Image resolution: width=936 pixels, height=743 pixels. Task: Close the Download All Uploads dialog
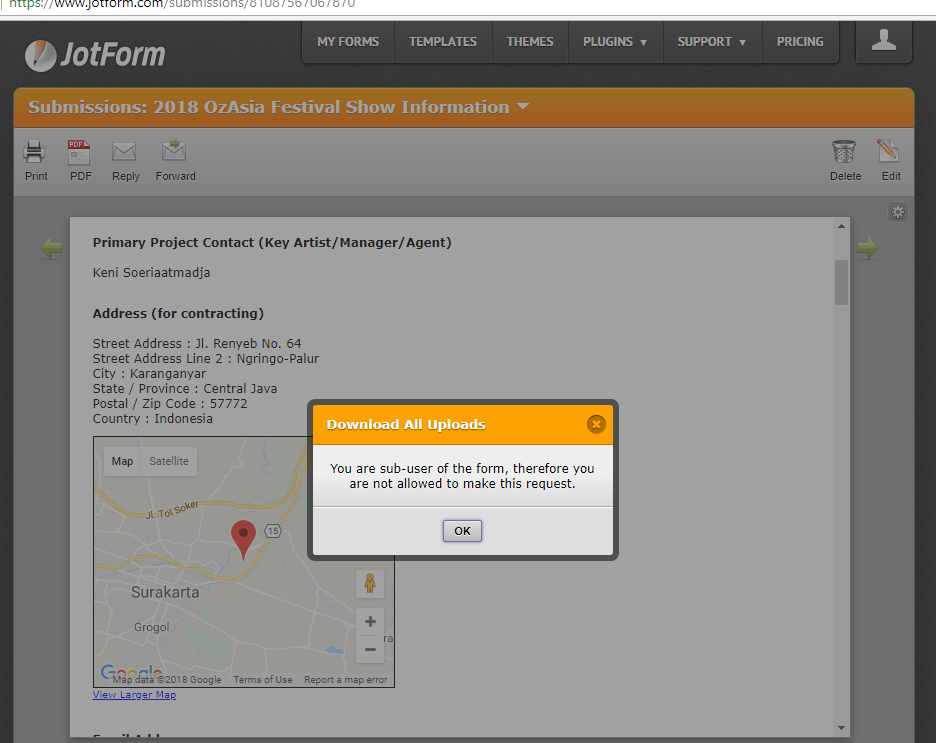coord(596,424)
